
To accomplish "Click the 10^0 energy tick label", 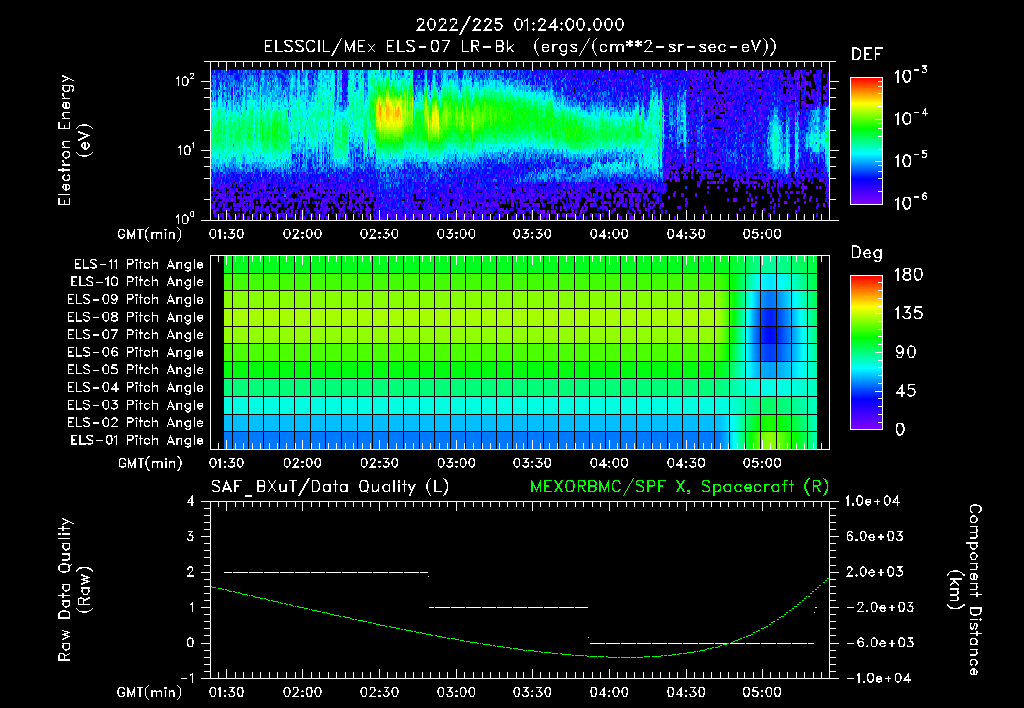I will pos(184,217).
